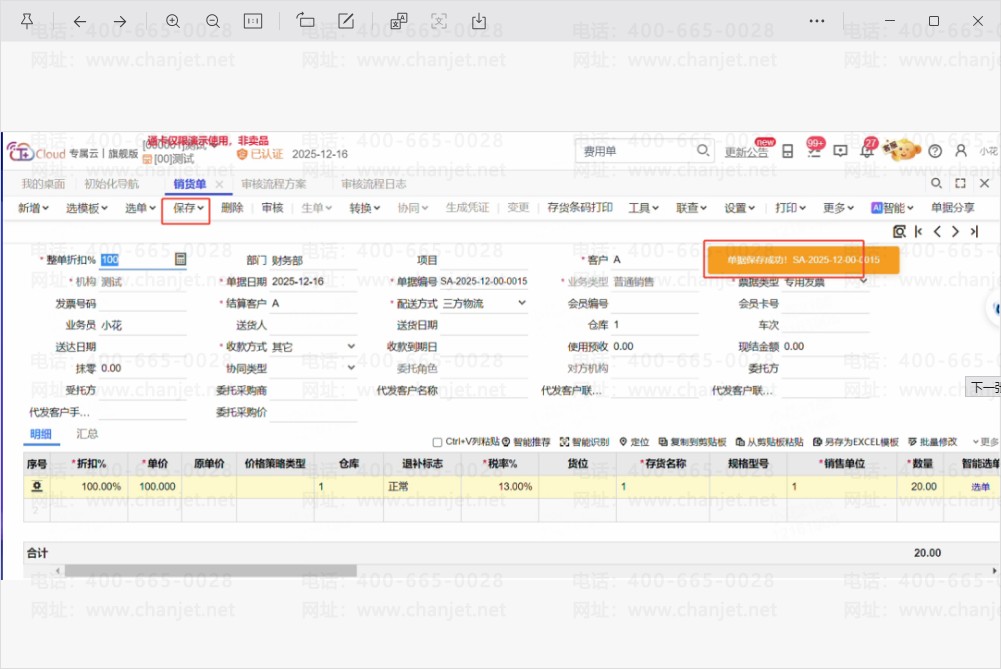This screenshot has height=669, width=1001.
Task: Click the calculator icon beside 整单折扣%
Action: point(181,259)
